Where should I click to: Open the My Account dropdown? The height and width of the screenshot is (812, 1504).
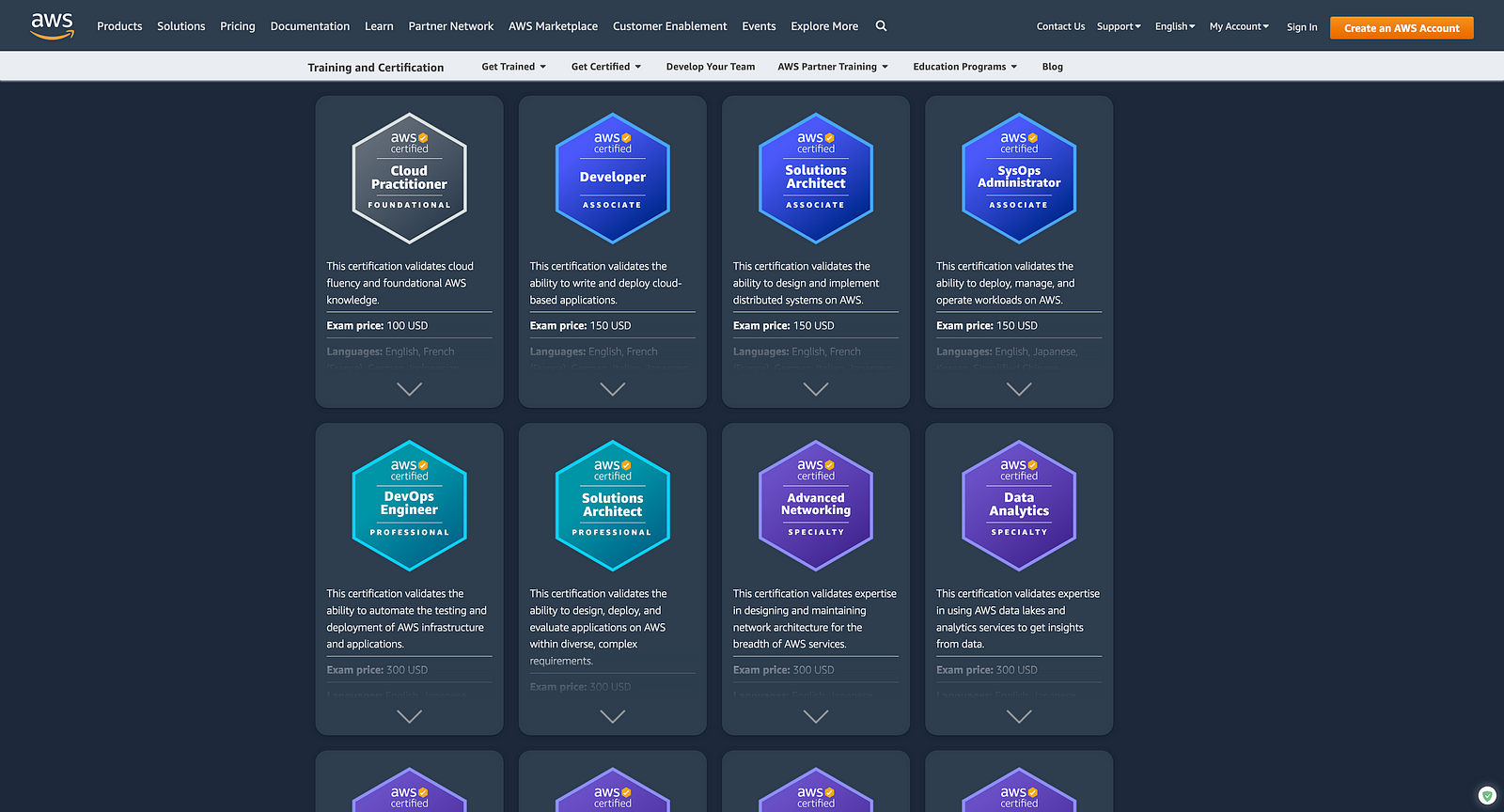click(1239, 26)
